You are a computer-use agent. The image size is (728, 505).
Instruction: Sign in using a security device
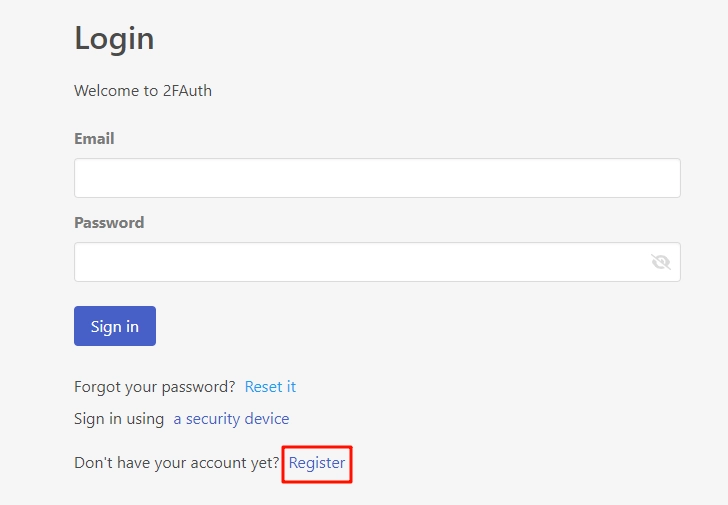pyautogui.click(x=231, y=419)
